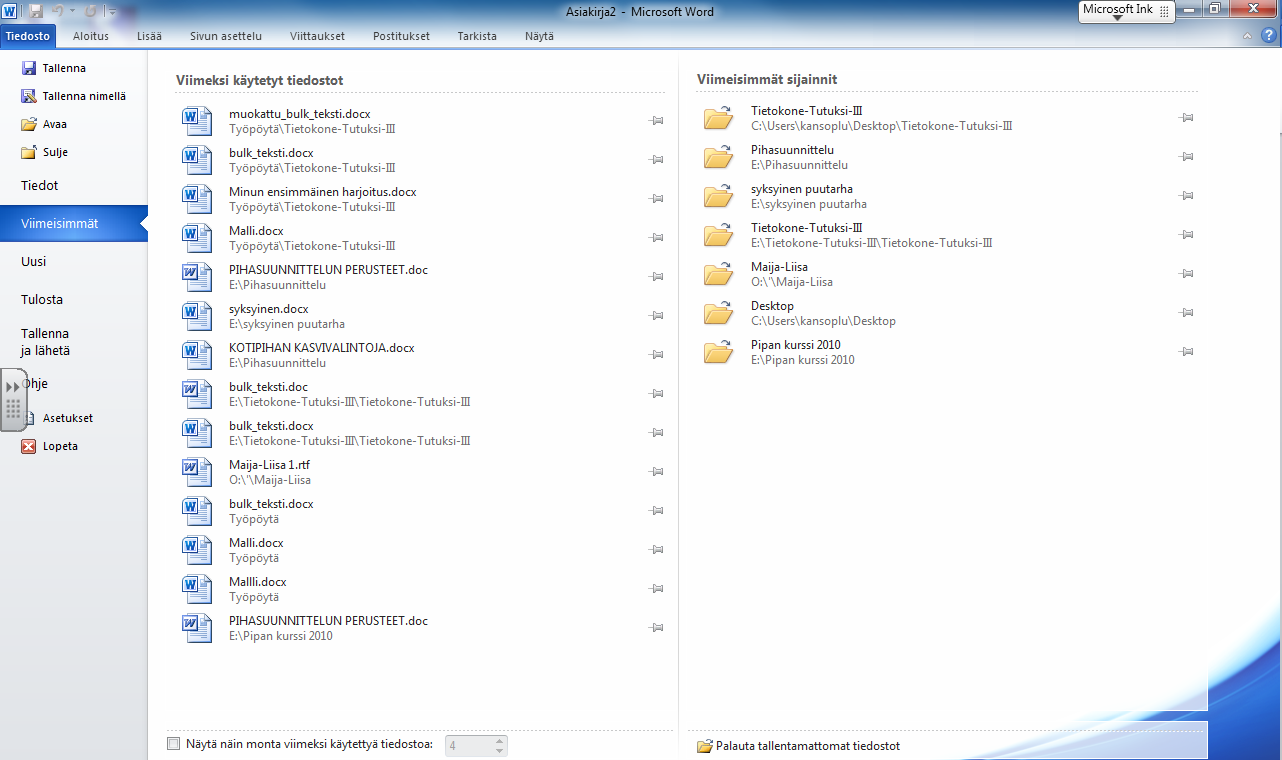Pin Maija-Liisa 1.rtf to recent list
The height and width of the screenshot is (760, 1282).
click(656, 471)
